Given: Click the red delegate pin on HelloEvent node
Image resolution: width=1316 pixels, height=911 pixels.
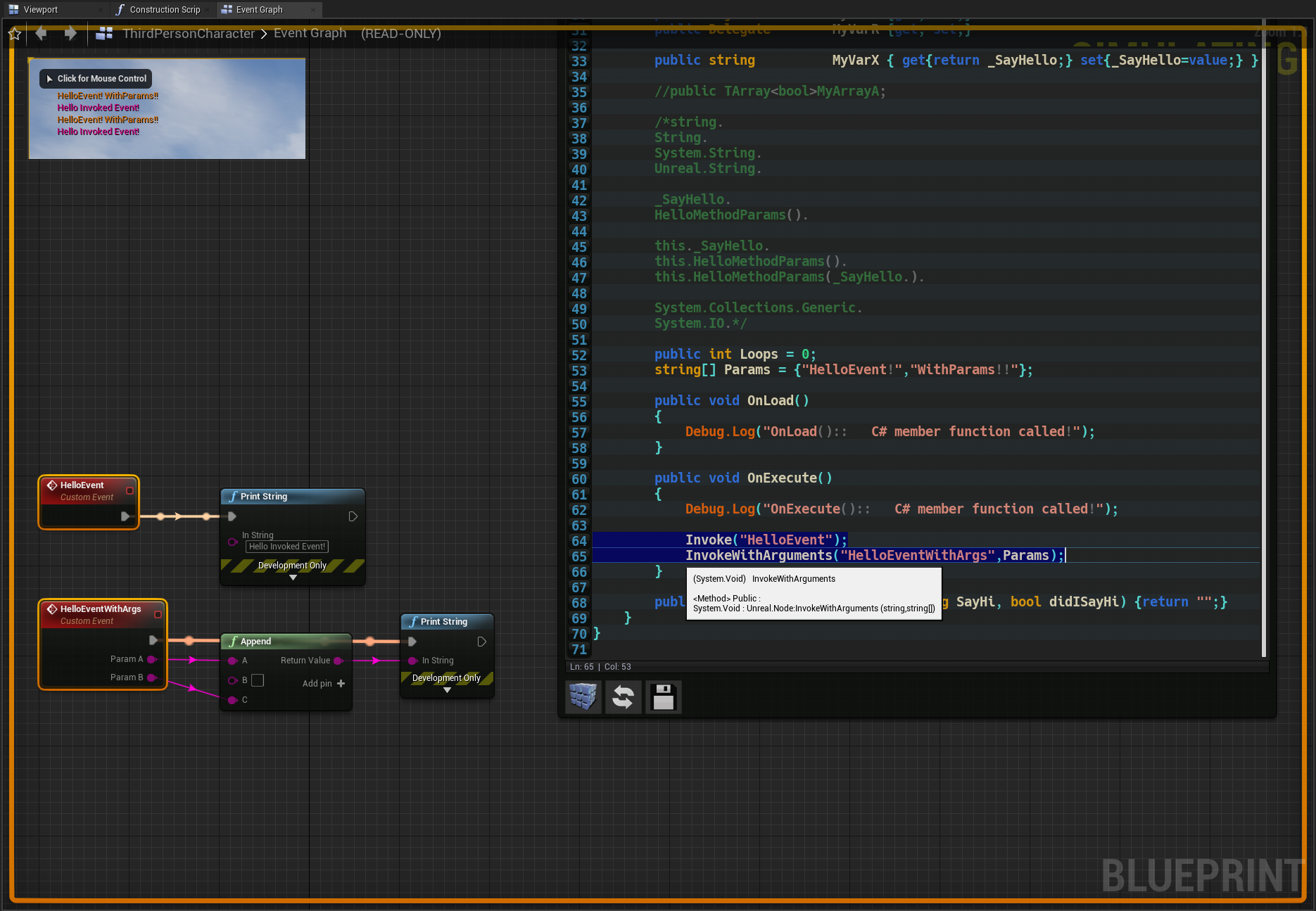Looking at the screenshot, I should tap(129, 490).
